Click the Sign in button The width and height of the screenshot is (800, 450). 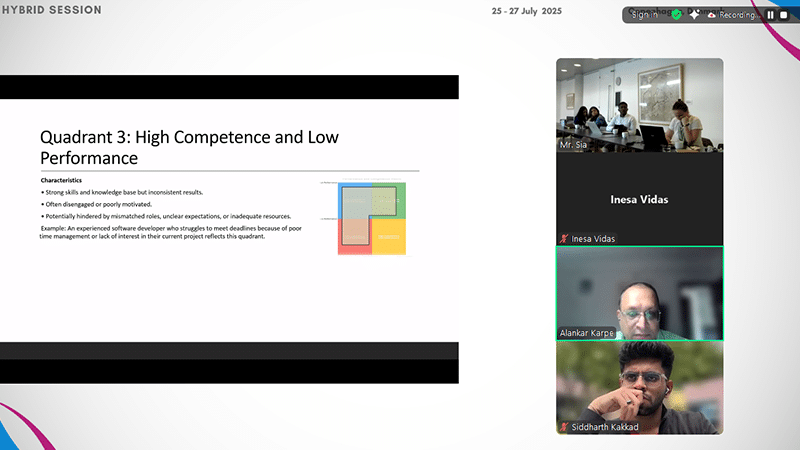point(646,15)
